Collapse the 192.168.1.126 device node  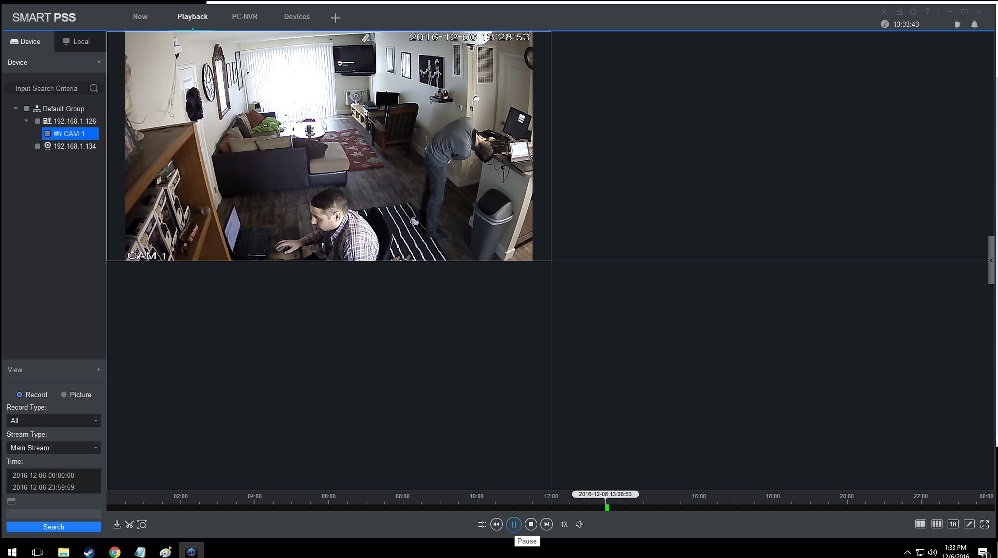pyautogui.click(x=26, y=121)
